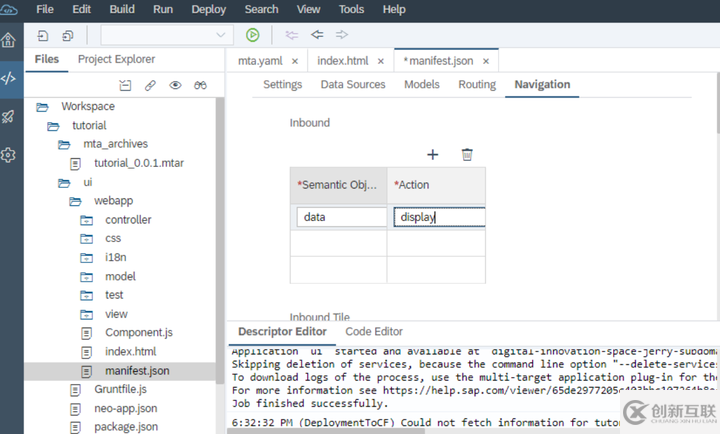Close the manifest.json tab
The height and width of the screenshot is (434, 720).
[x=486, y=62]
